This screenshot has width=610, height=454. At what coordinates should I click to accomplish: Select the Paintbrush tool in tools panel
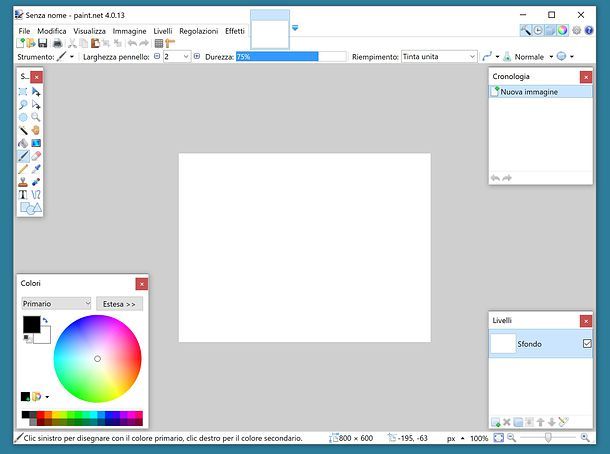23,156
